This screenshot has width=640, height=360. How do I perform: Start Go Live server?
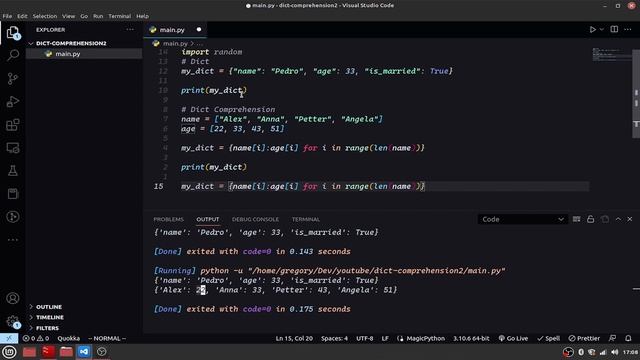[513, 338]
